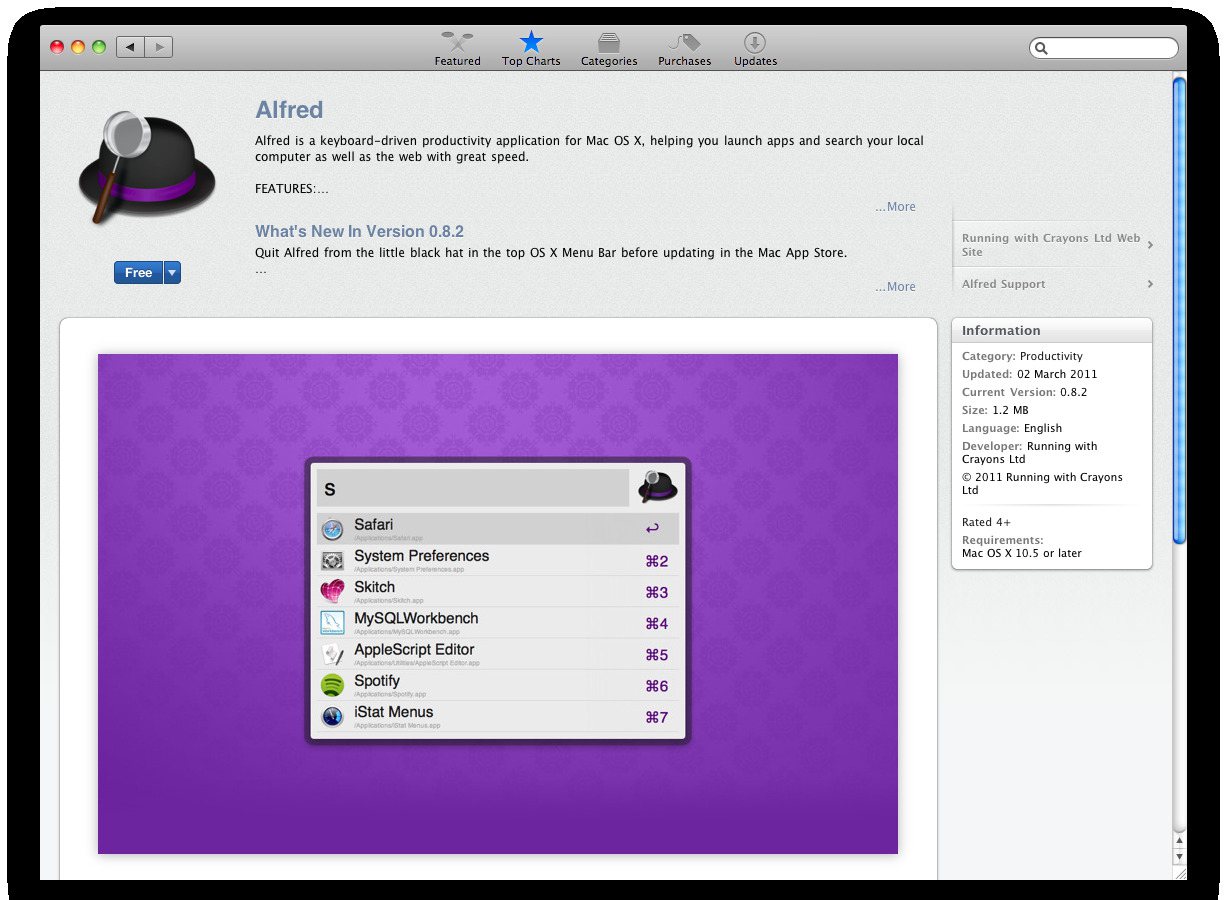Screen dimensions: 1227x900
Task: Open the Alfred Support link
Action: 1003,284
